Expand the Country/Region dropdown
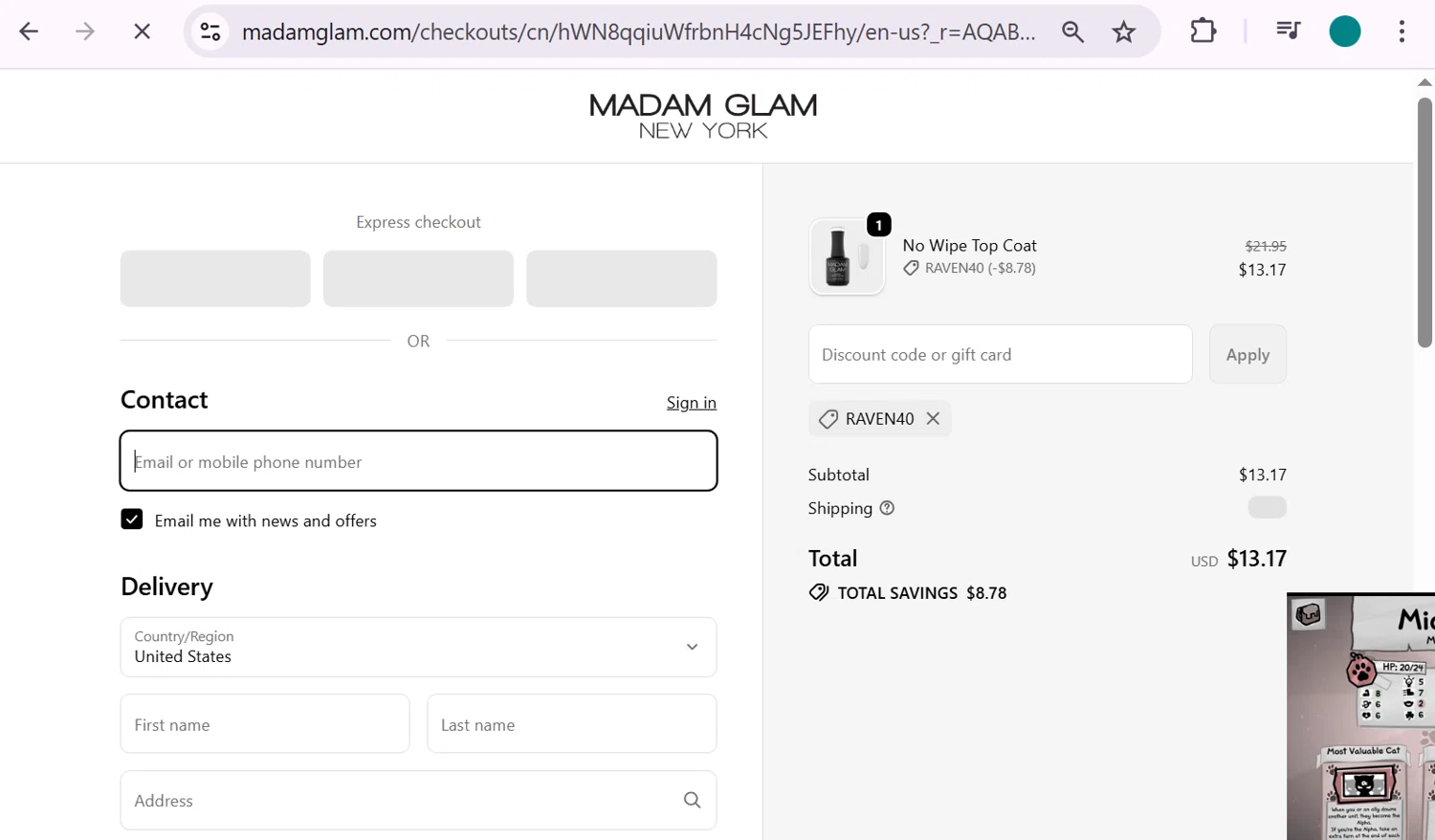Image resolution: width=1435 pixels, height=840 pixels. tap(418, 647)
